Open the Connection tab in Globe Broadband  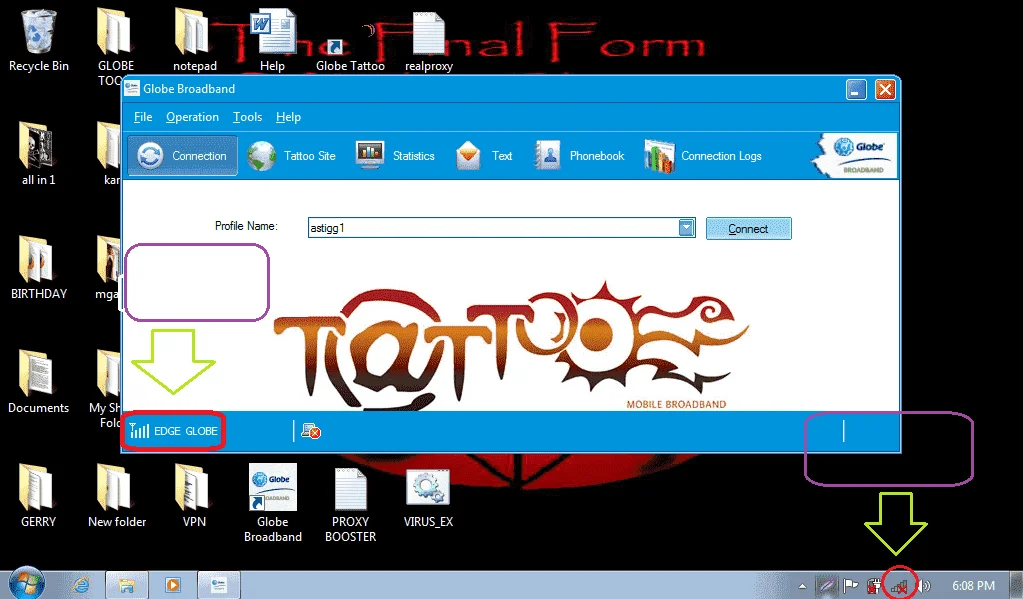point(183,156)
